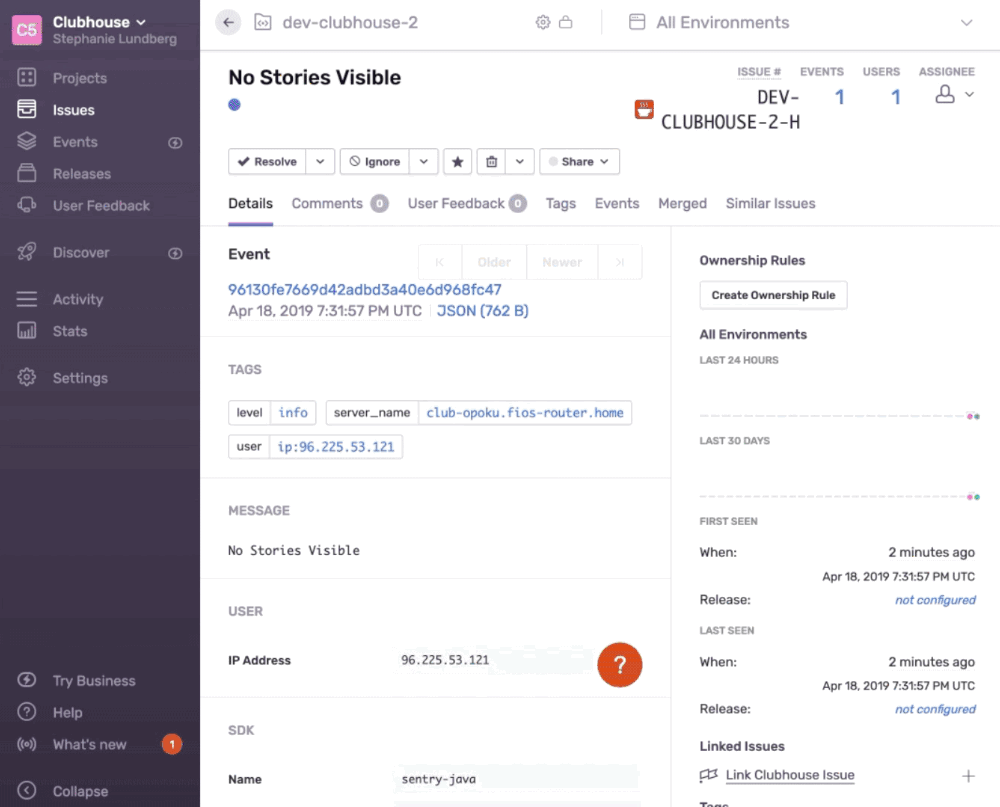Click the event ID hash link

point(365,290)
